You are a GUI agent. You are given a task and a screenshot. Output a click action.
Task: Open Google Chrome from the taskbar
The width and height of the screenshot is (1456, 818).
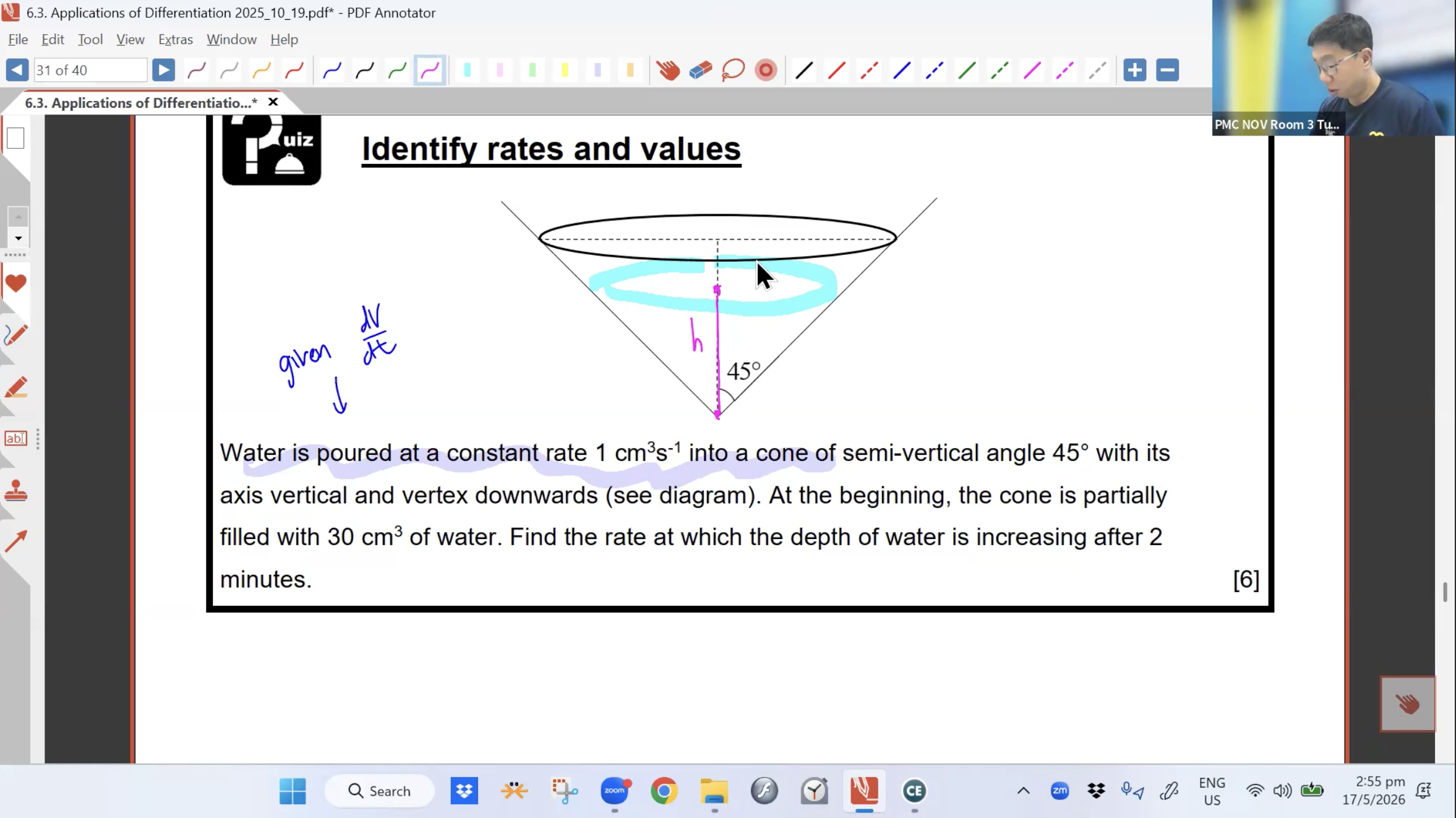click(664, 791)
